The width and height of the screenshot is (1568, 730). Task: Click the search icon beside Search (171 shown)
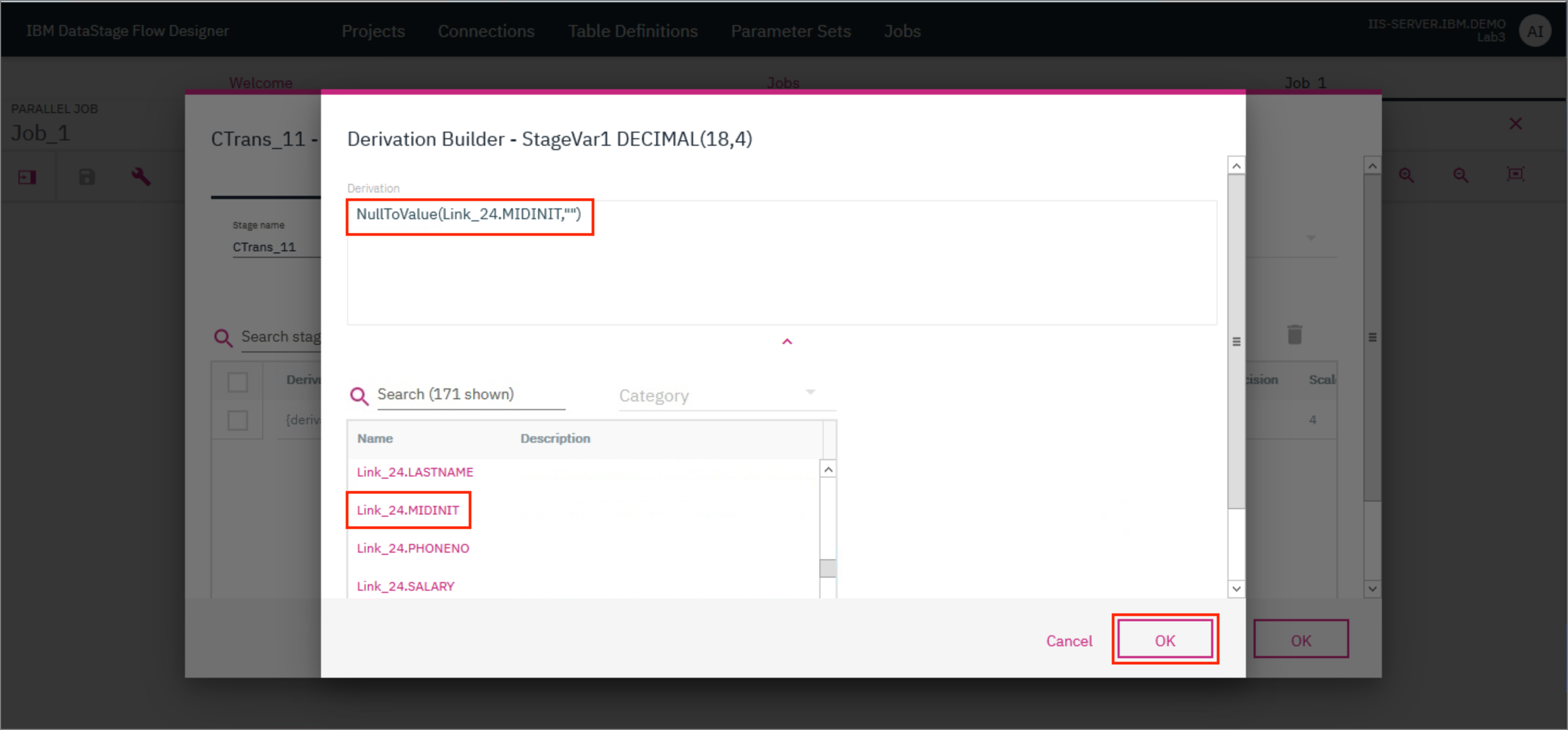coord(359,396)
